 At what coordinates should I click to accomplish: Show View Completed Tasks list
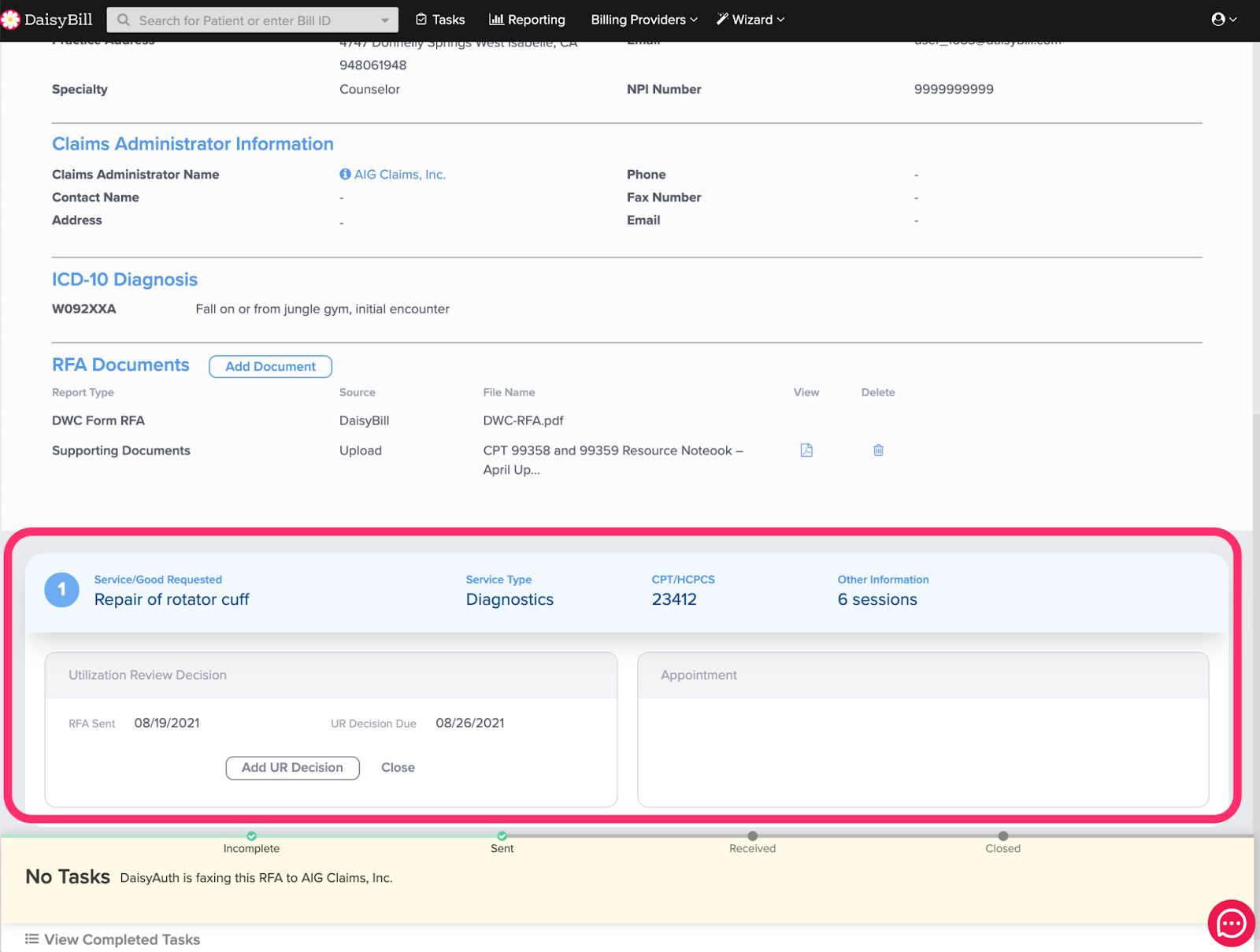coord(113,939)
